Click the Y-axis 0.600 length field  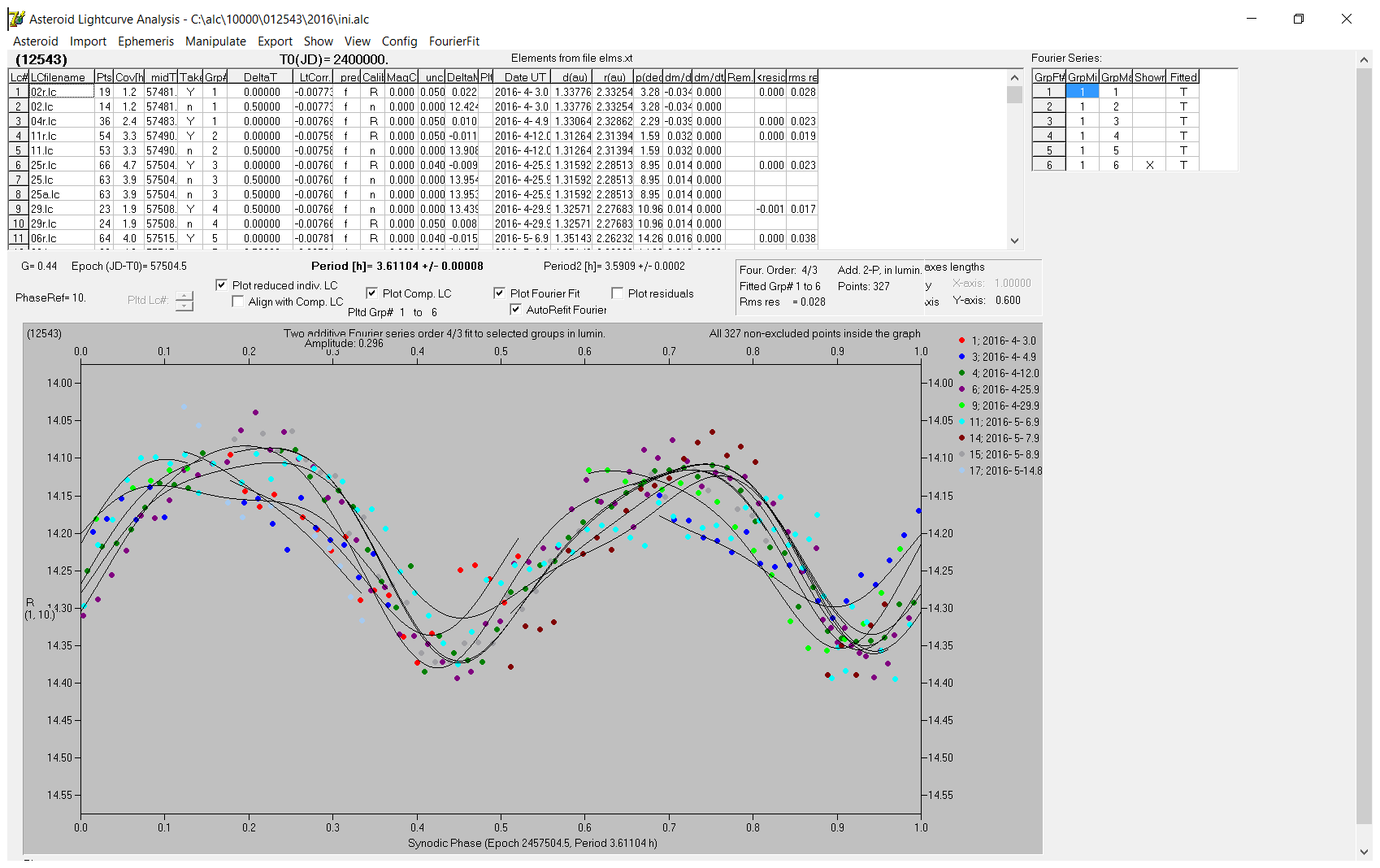pyautogui.click(x=1008, y=300)
